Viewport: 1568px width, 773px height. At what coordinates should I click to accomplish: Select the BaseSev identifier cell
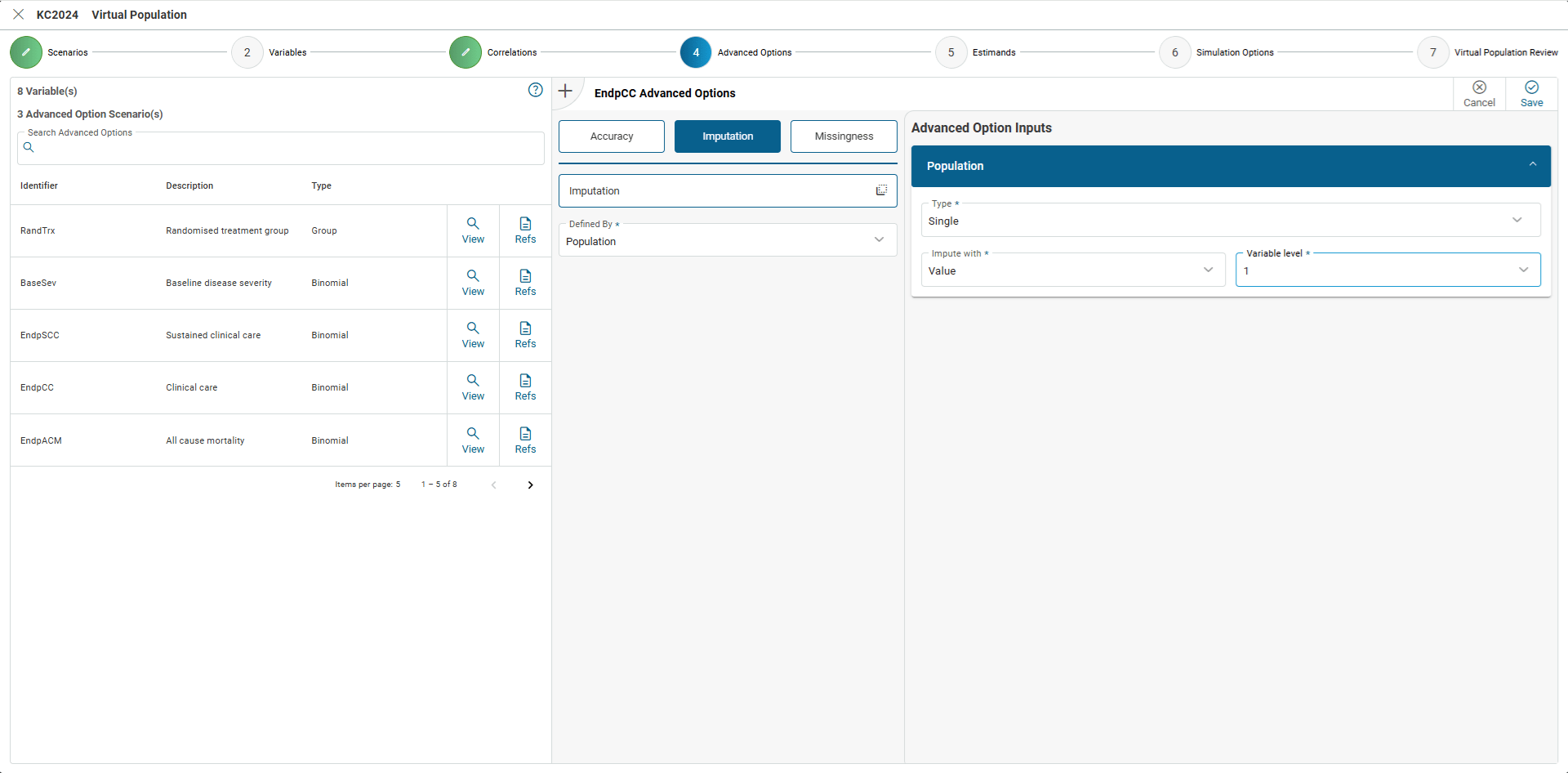(x=38, y=283)
